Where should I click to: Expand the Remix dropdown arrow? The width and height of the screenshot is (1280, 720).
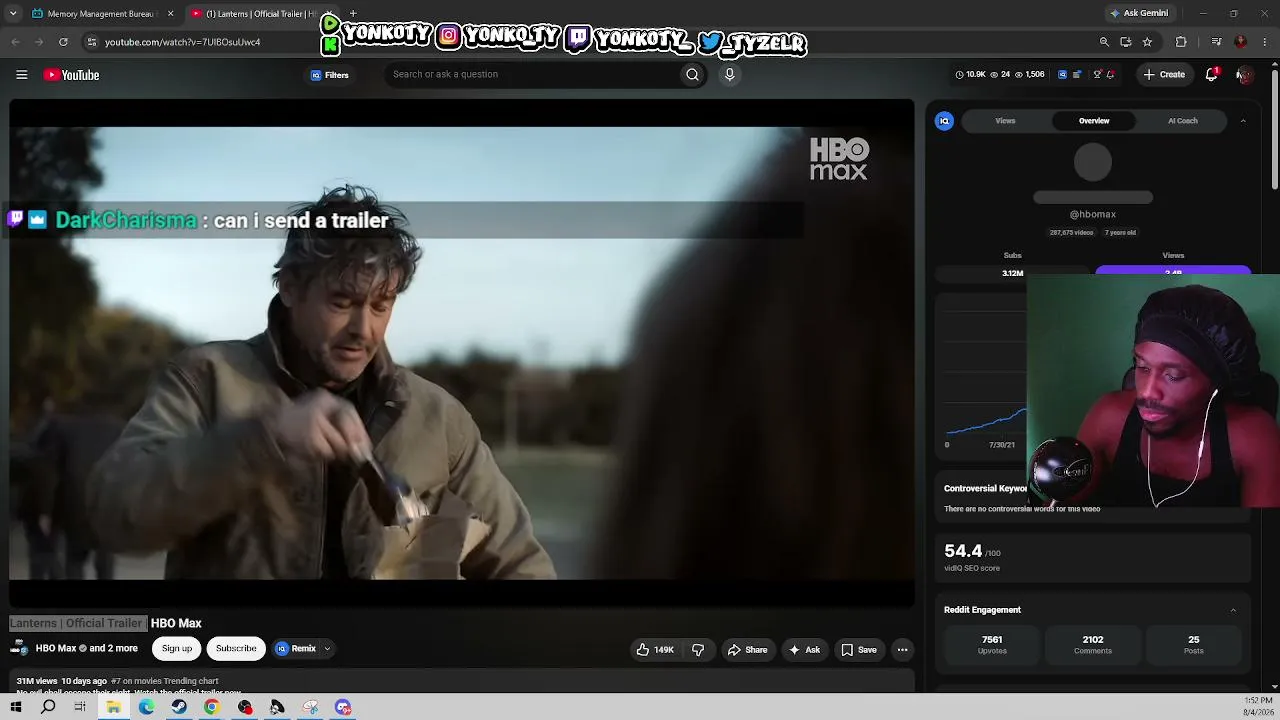click(327, 649)
